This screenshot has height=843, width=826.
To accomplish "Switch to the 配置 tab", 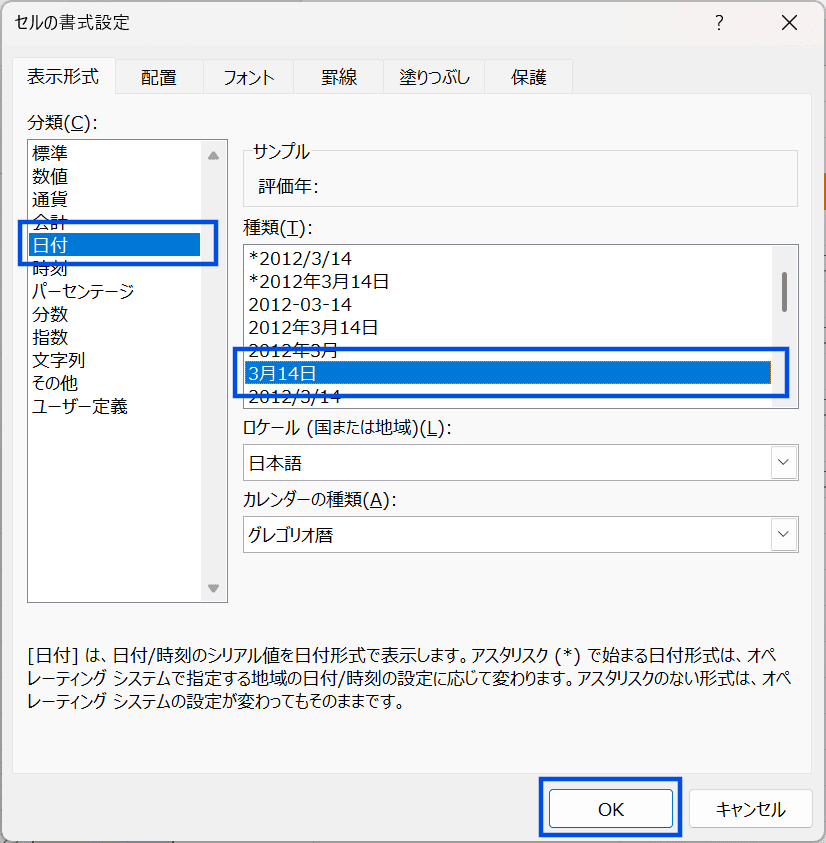I will pos(158,78).
